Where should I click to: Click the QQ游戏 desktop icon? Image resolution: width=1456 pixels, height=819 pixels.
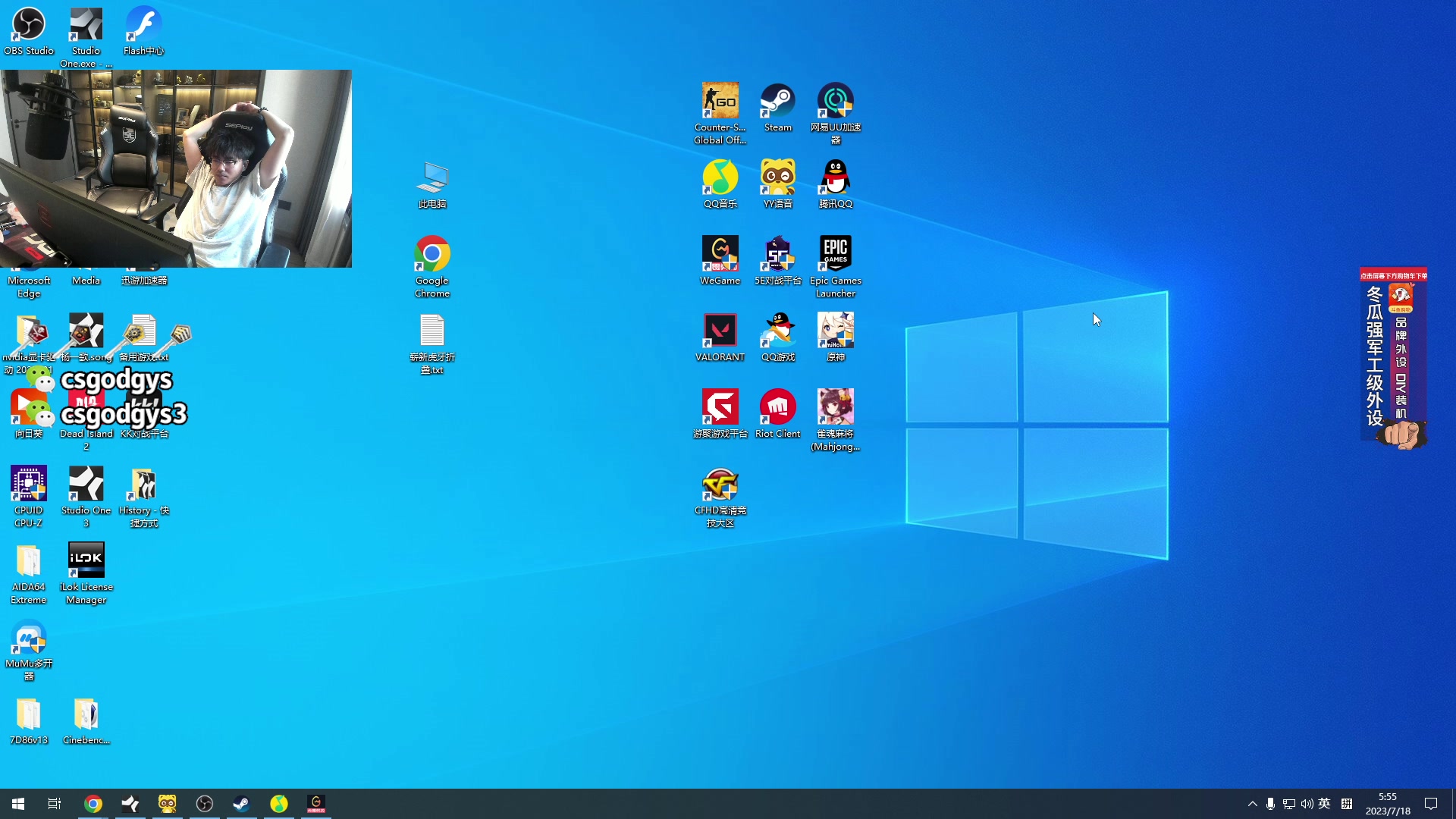pyautogui.click(x=778, y=337)
